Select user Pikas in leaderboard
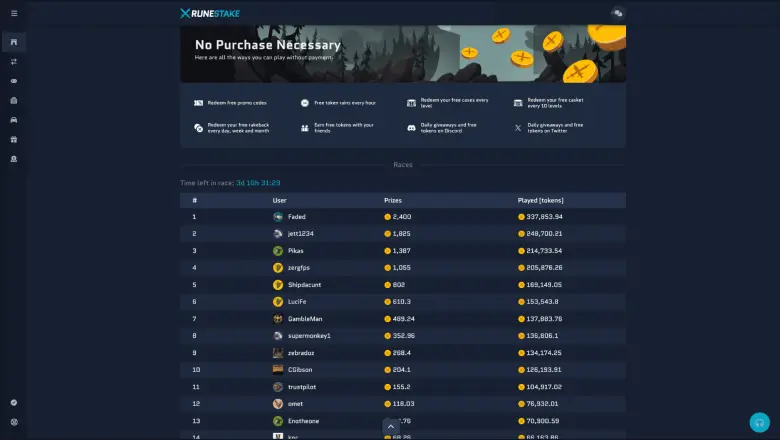The image size is (780, 440). point(295,251)
